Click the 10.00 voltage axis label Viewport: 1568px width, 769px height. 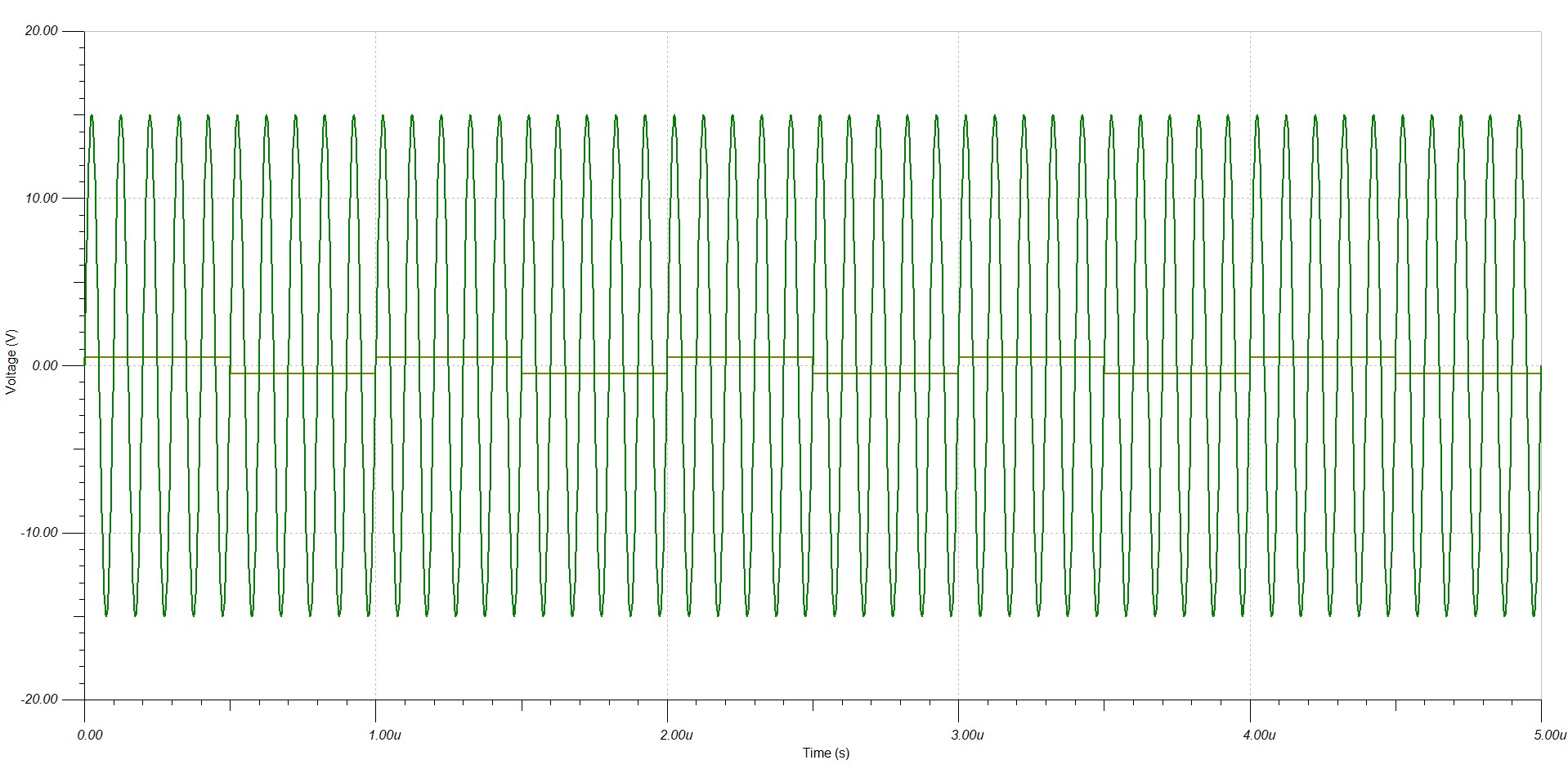(42, 198)
